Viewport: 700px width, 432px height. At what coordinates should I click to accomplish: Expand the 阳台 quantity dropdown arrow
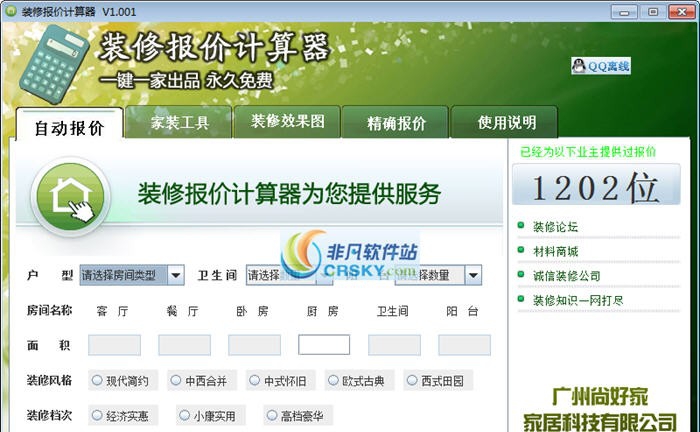coord(473,275)
